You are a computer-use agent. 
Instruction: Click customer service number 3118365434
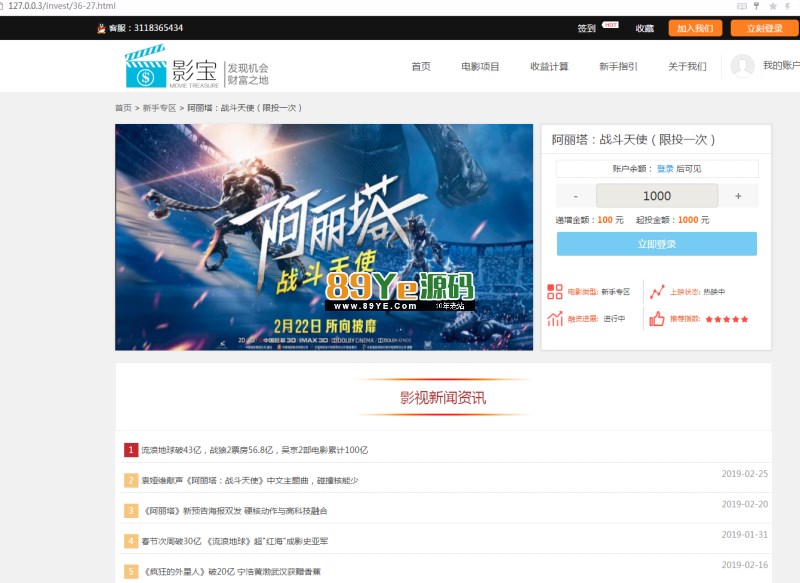click(158, 28)
